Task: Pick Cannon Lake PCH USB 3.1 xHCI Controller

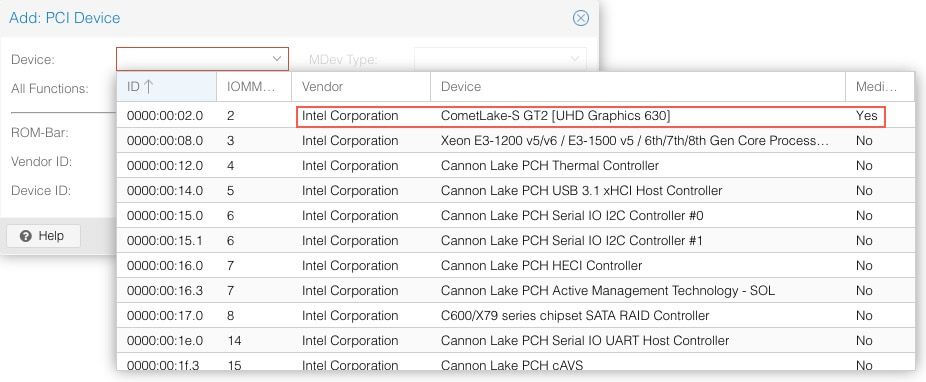Action: click(515, 191)
